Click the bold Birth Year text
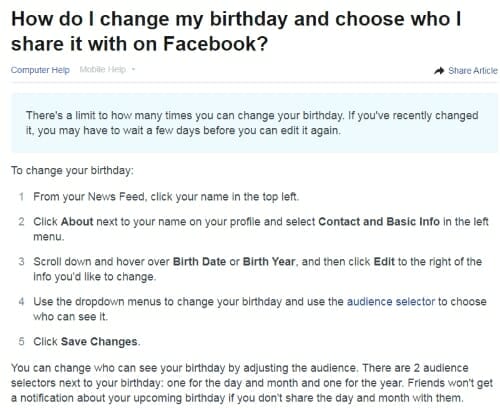Screen dimensions: 500x408 [x=269, y=261]
